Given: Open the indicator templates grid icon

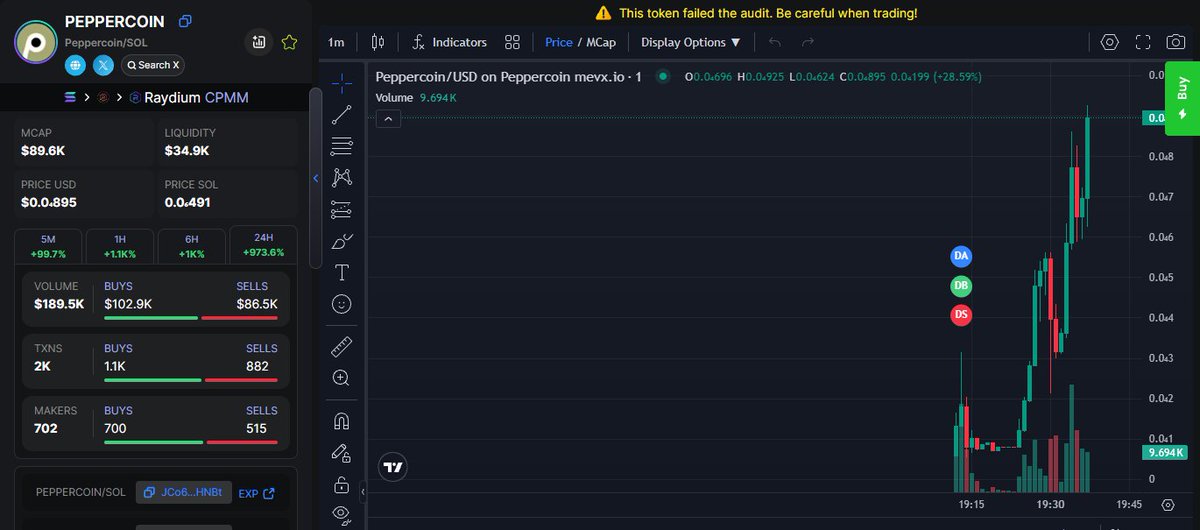Looking at the screenshot, I should 512,42.
